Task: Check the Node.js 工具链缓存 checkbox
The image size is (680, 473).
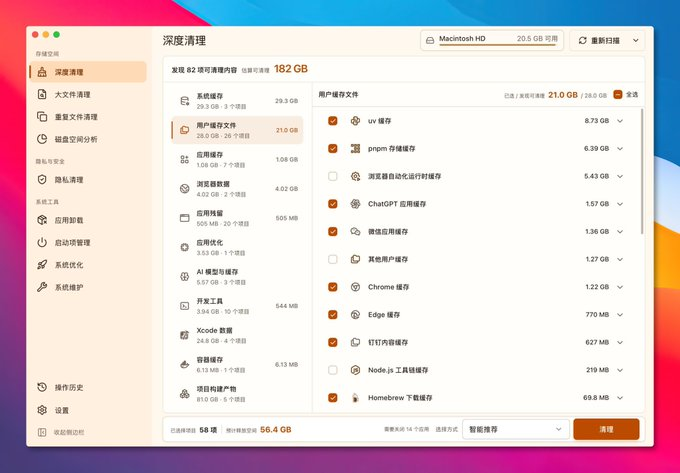Action: pos(333,370)
